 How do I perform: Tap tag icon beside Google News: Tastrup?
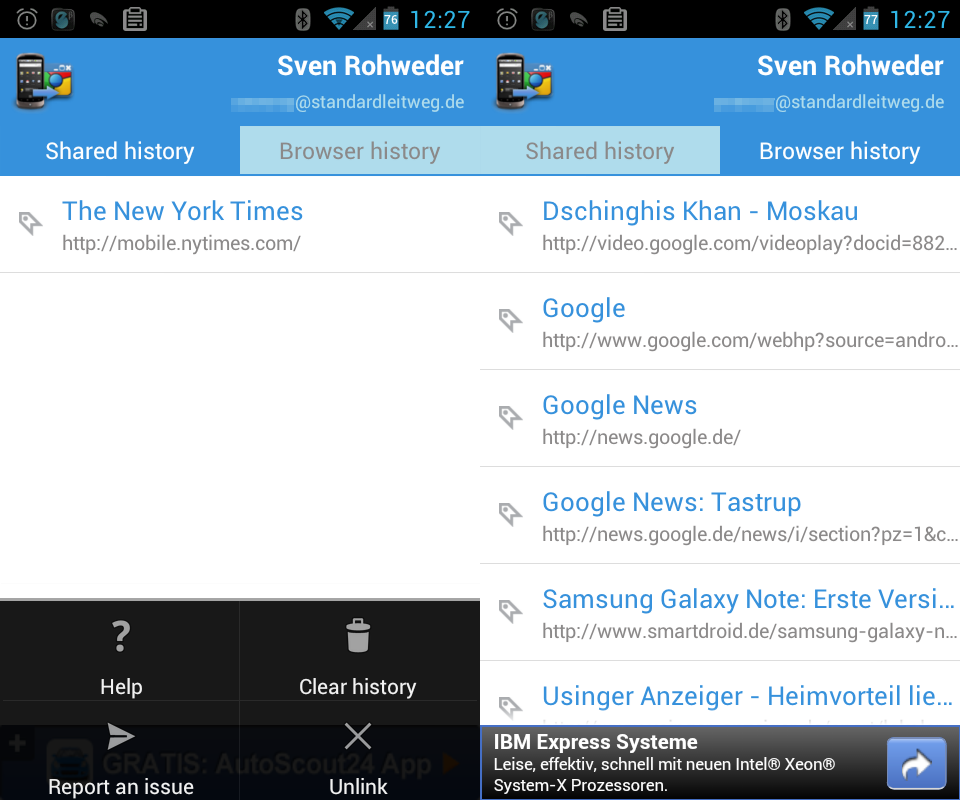coord(510,514)
